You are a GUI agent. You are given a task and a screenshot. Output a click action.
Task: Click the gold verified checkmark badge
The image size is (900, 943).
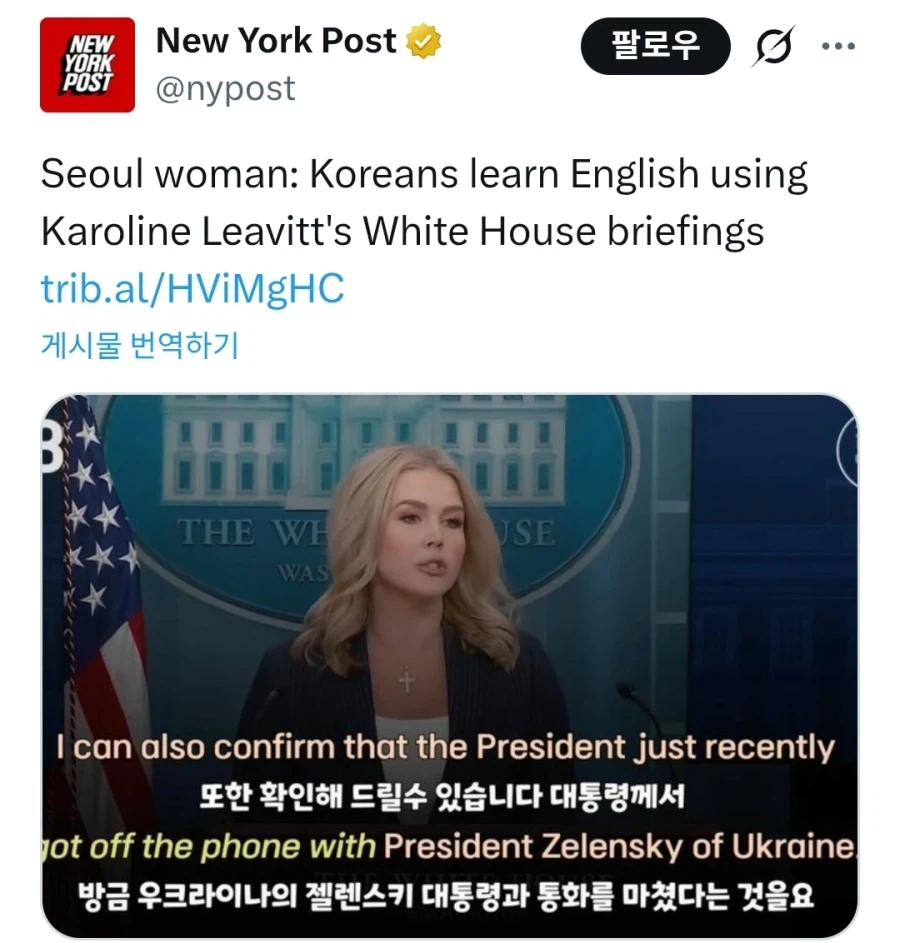coord(424,41)
